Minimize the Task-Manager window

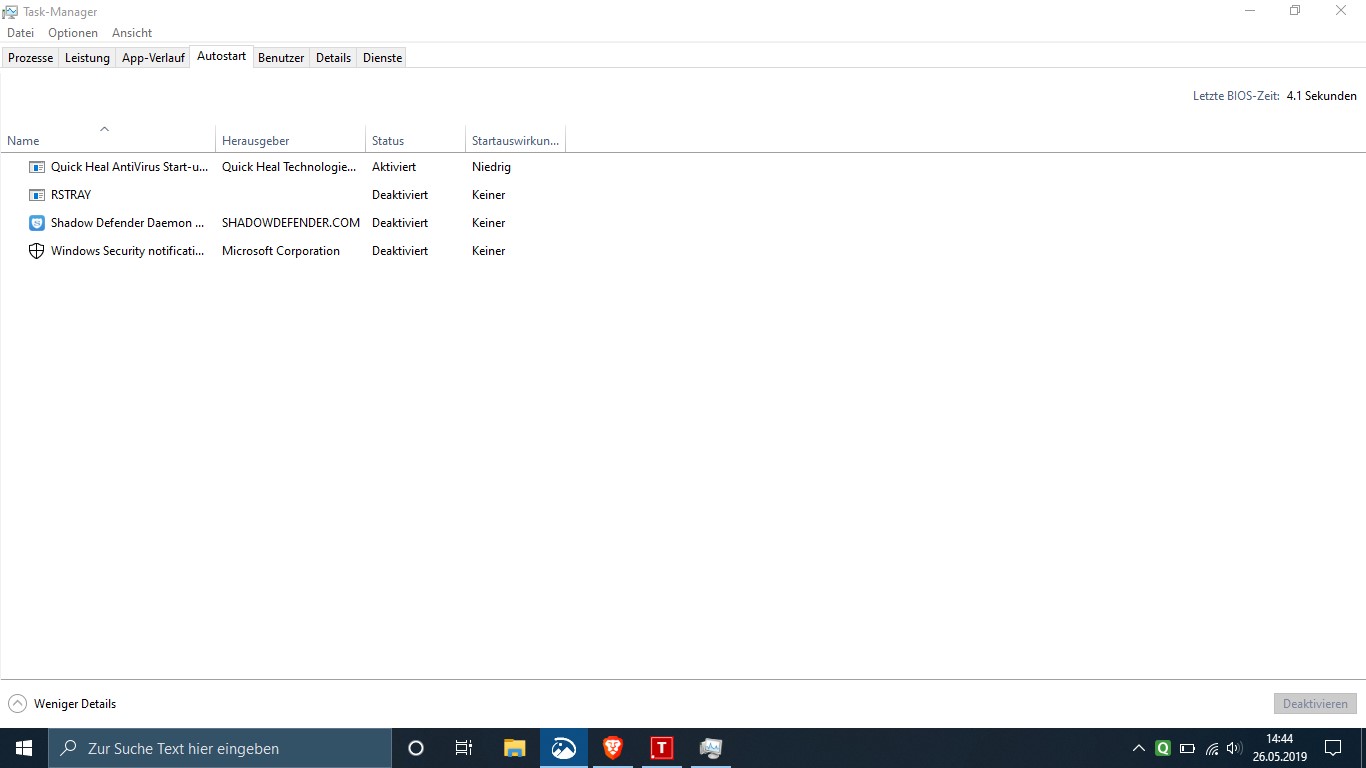(x=1250, y=11)
